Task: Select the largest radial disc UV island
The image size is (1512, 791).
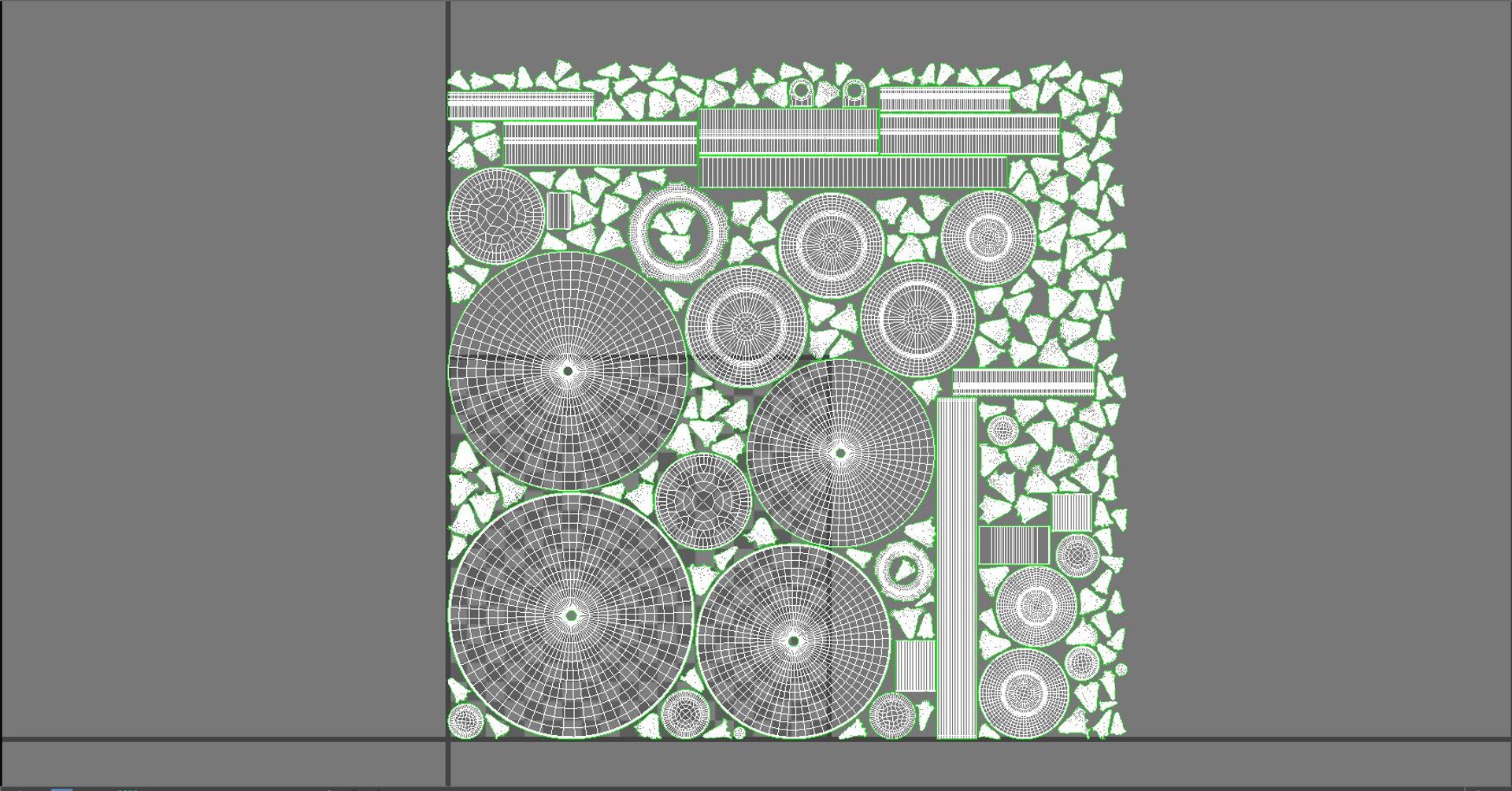Action: coord(571,616)
